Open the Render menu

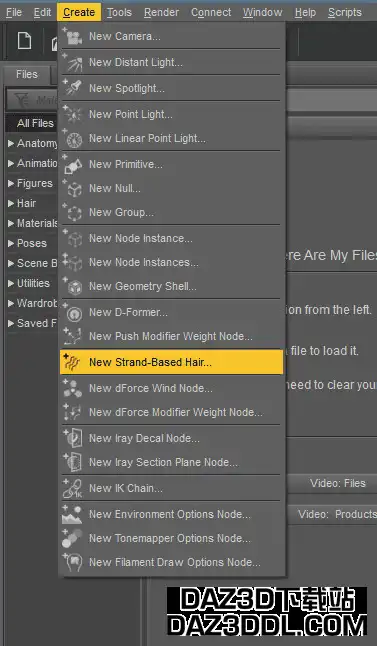point(162,12)
